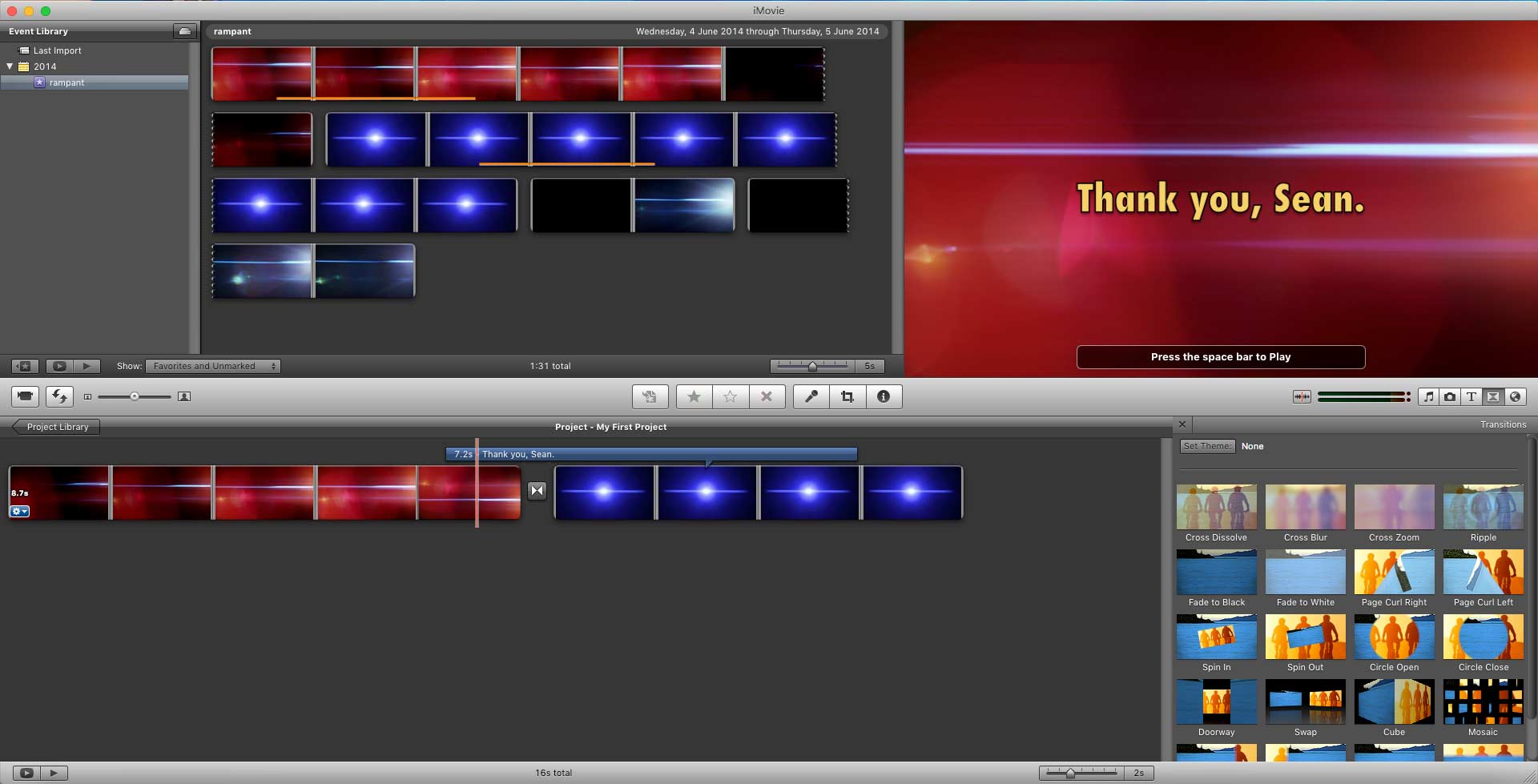The width and height of the screenshot is (1538, 784).
Task: Mark selection as favorite with filled star
Action: (x=695, y=396)
